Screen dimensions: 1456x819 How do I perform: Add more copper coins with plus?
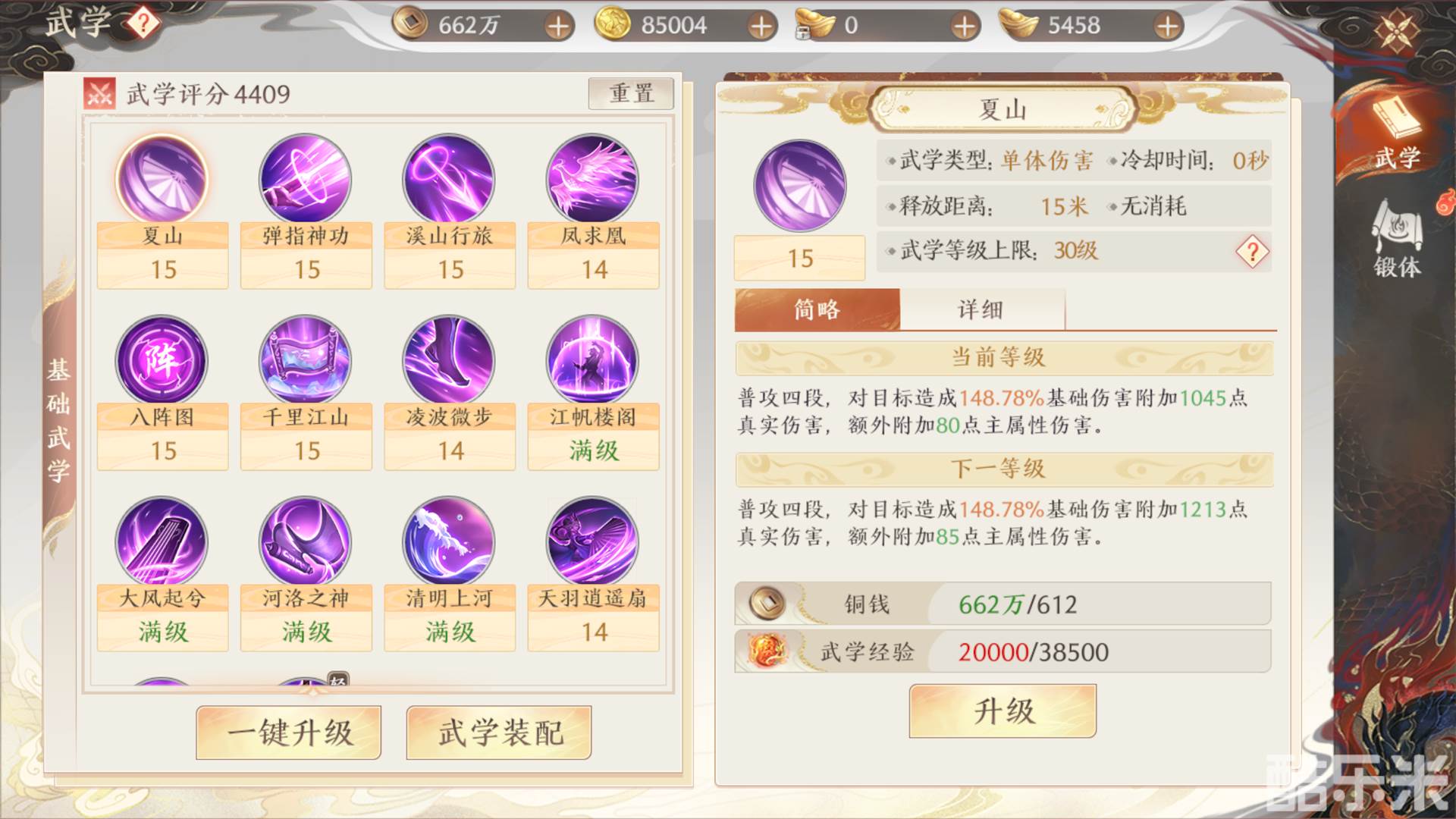(558, 27)
